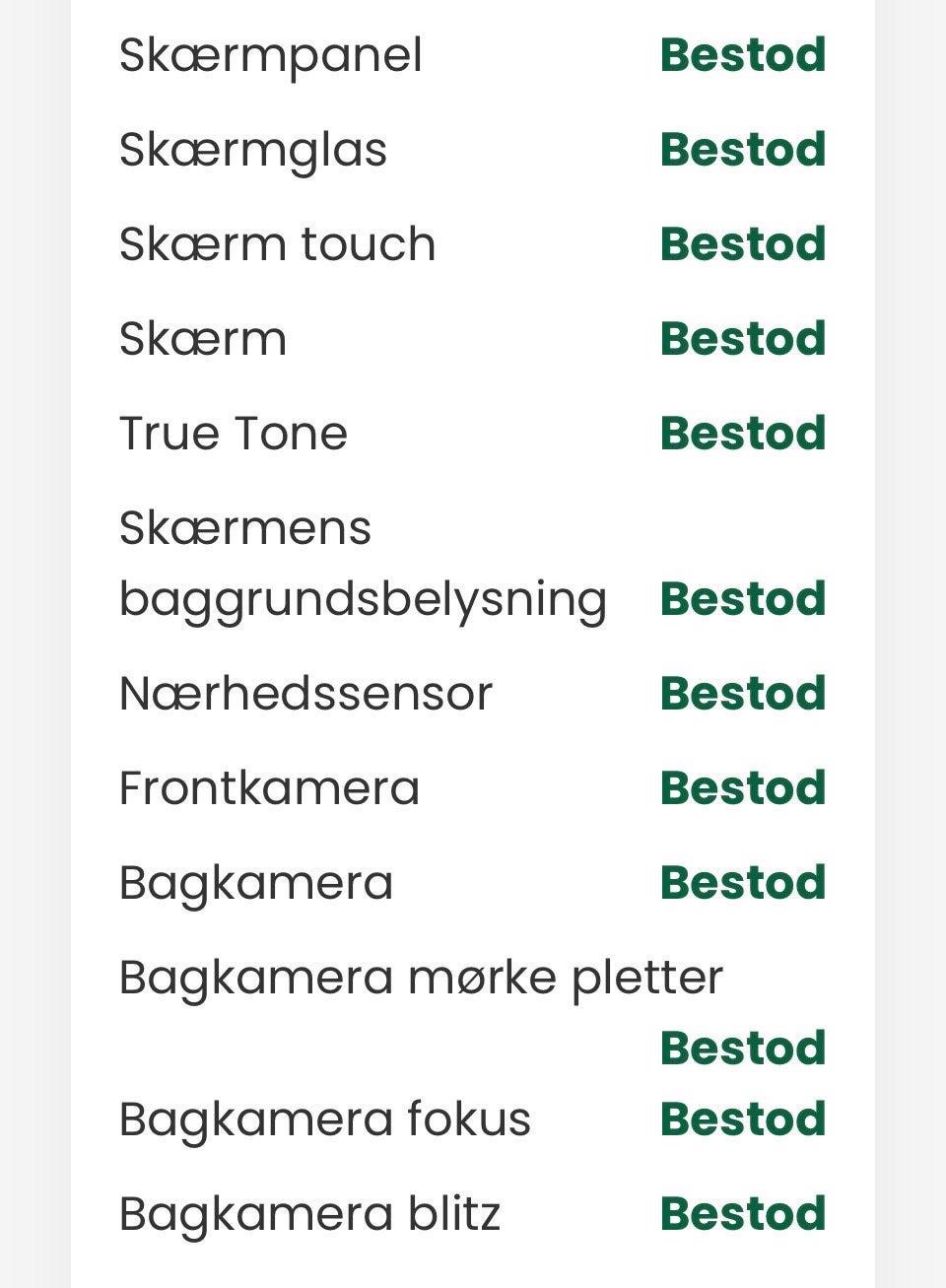Select the True Tone label
946x1288 pixels.
point(234,434)
